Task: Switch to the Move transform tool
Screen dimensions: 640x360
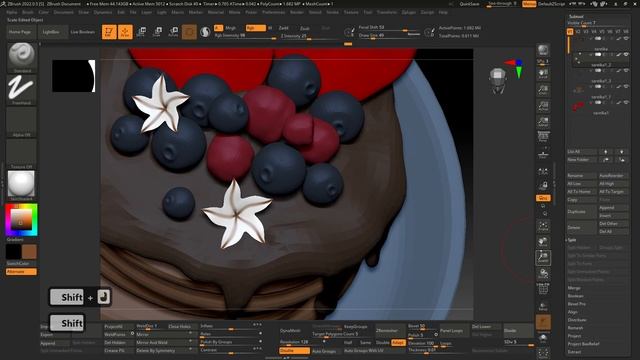Action: coord(141,32)
